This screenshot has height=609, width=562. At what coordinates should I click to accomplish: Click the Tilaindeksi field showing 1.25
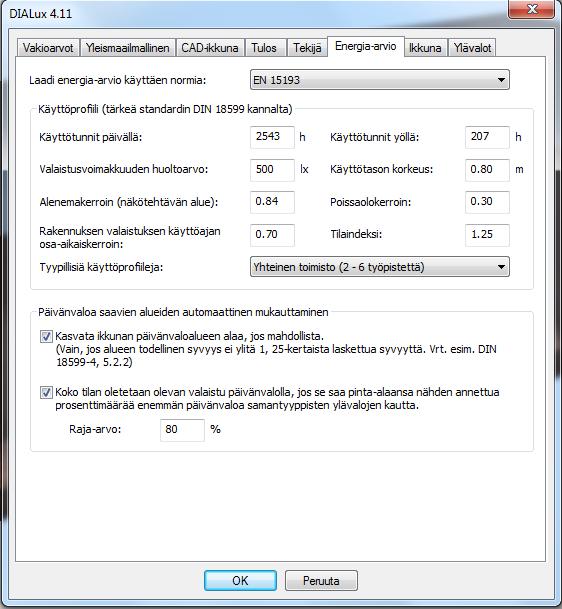pyautogui.click(x=487, y=235)
